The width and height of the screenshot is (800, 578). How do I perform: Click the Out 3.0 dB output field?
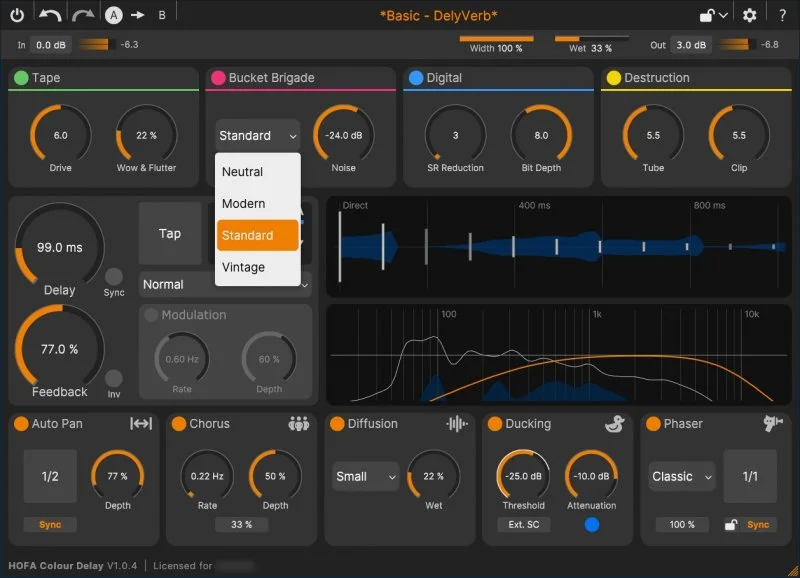coord(691,45)
